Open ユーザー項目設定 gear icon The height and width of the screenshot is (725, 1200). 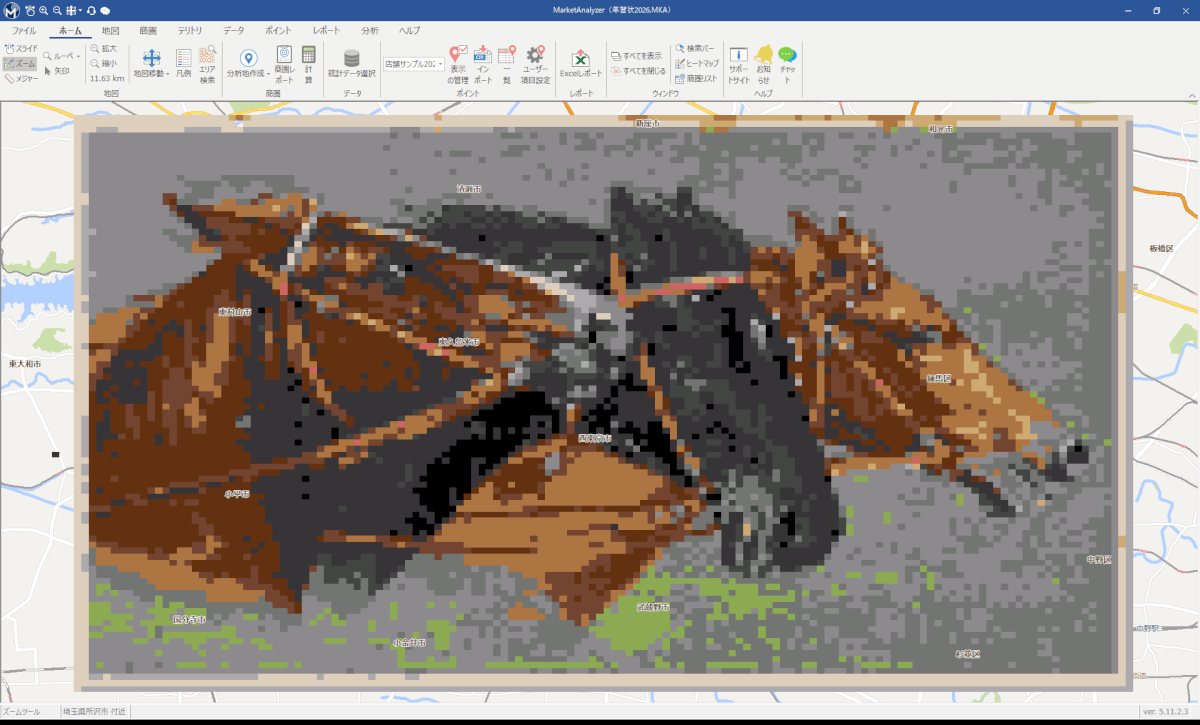(535, 63)
